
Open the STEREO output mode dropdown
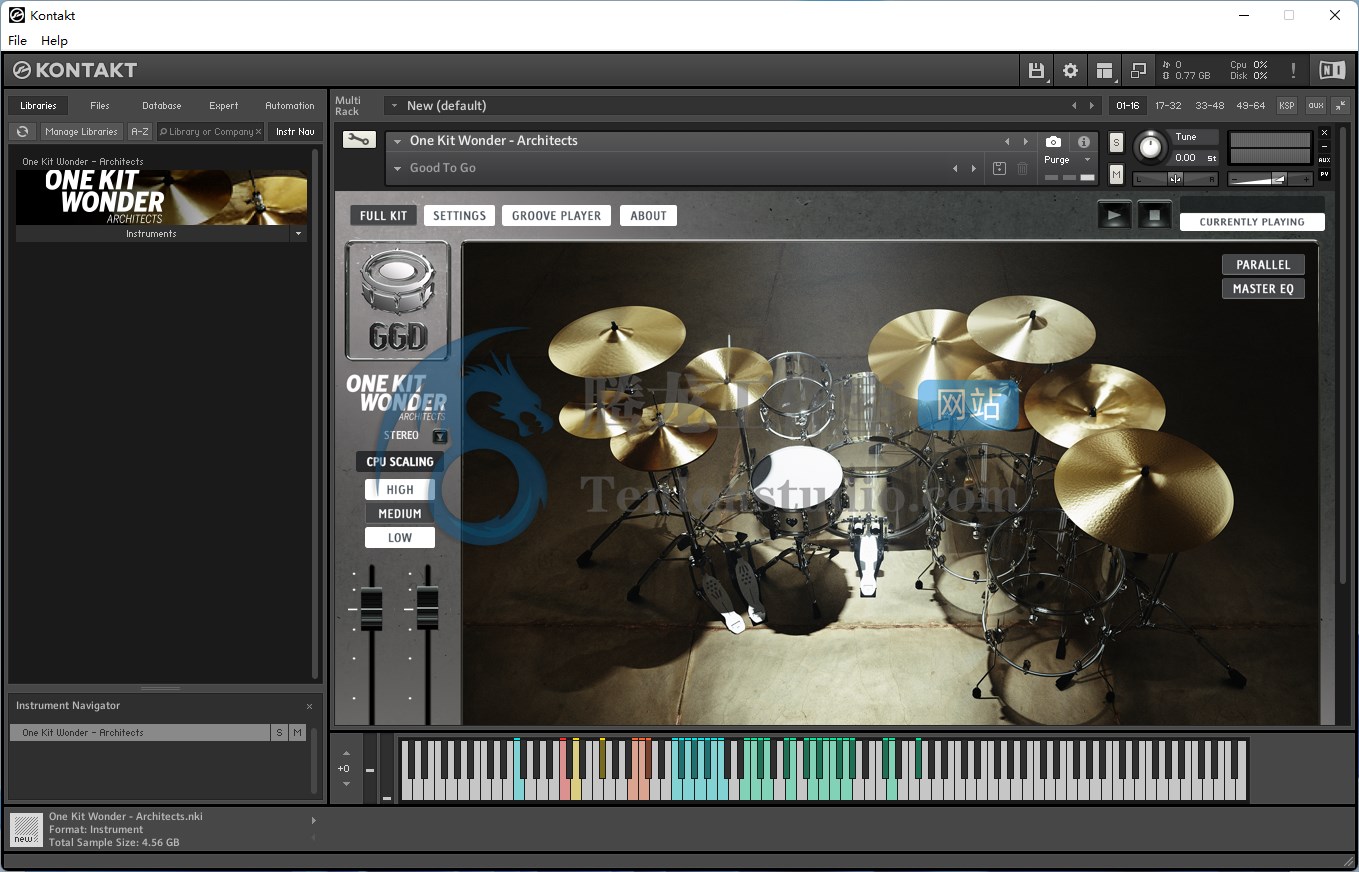coord(440,436)
